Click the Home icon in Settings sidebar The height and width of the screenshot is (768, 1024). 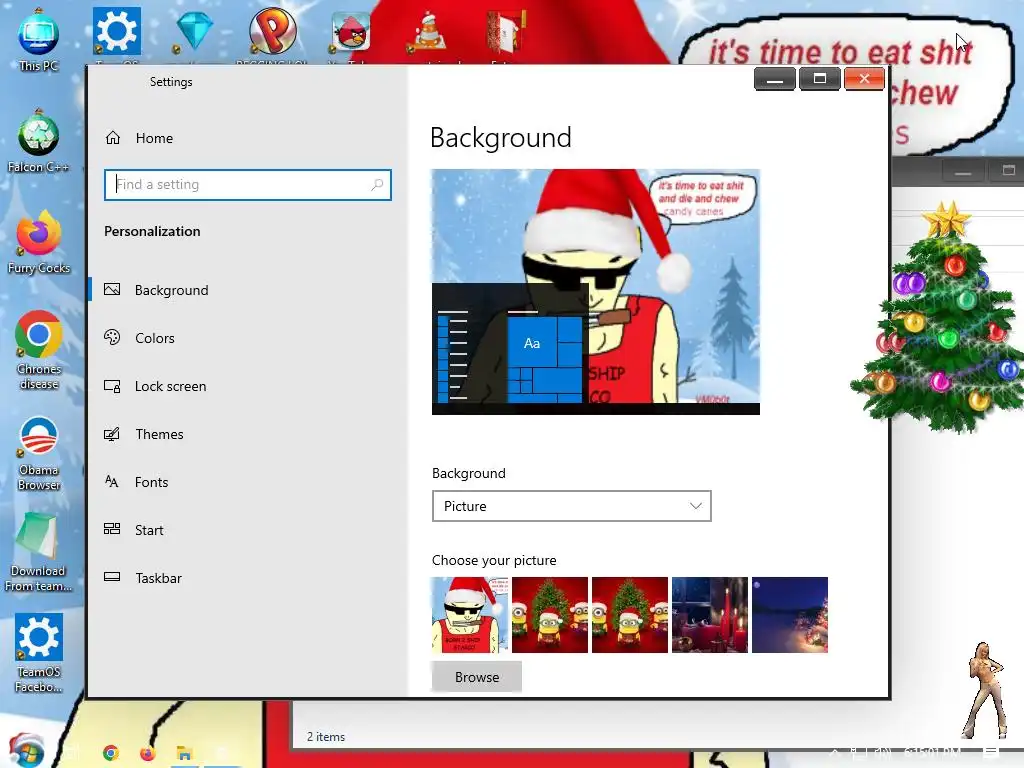[x=113, y=138]
